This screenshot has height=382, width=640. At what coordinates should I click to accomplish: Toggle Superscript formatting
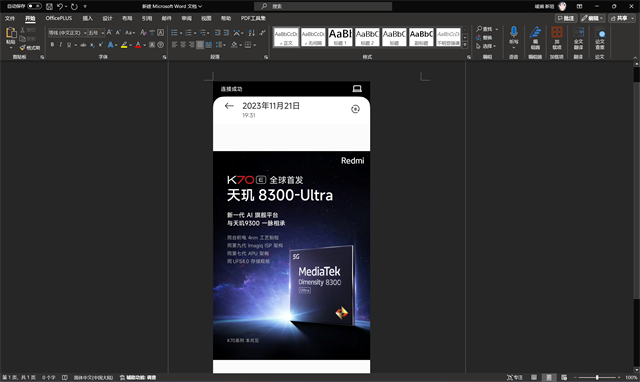pos(100,45)
